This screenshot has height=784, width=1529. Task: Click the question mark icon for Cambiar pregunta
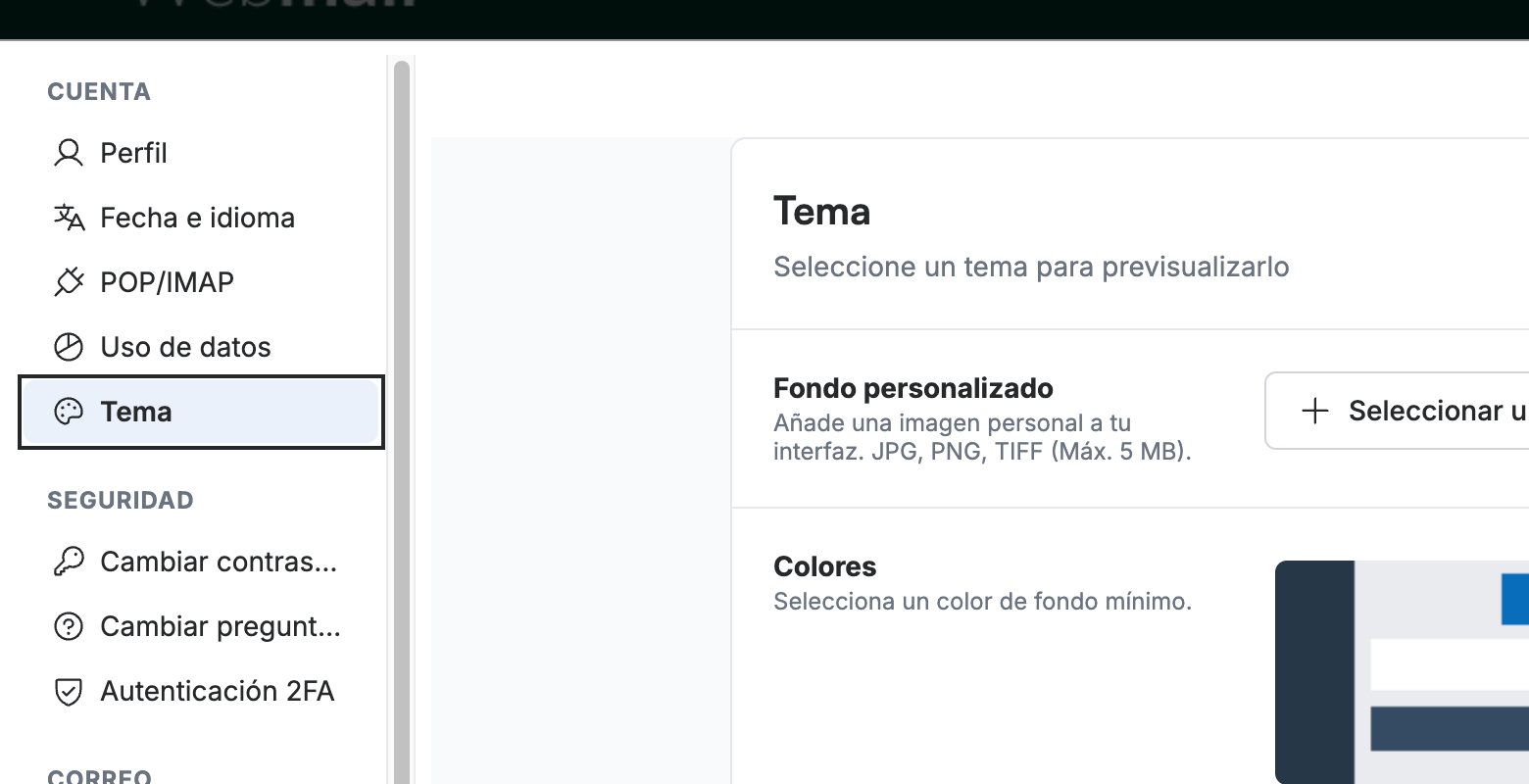click(69, 626)
